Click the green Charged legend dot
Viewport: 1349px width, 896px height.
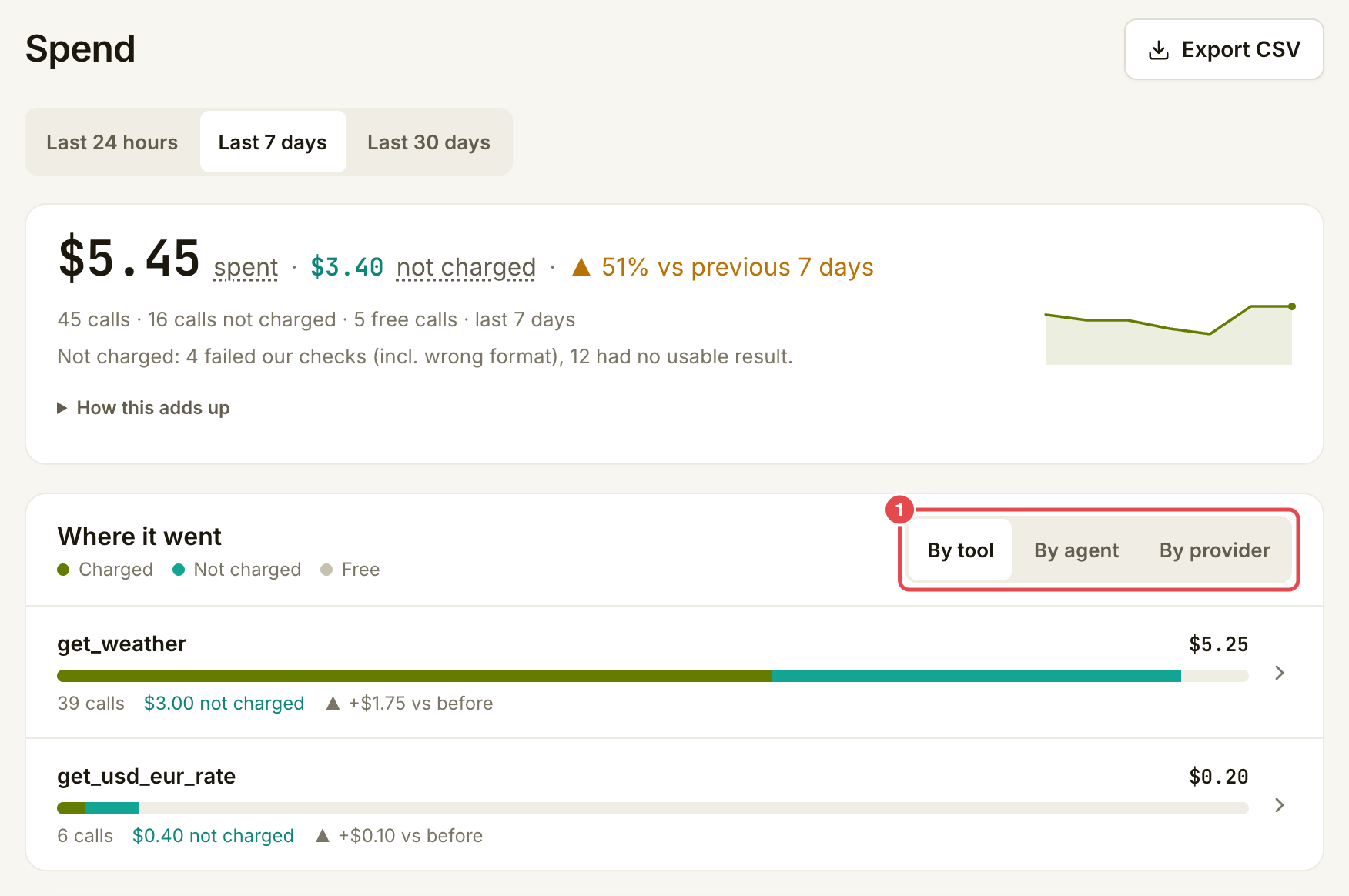(64, 570)
